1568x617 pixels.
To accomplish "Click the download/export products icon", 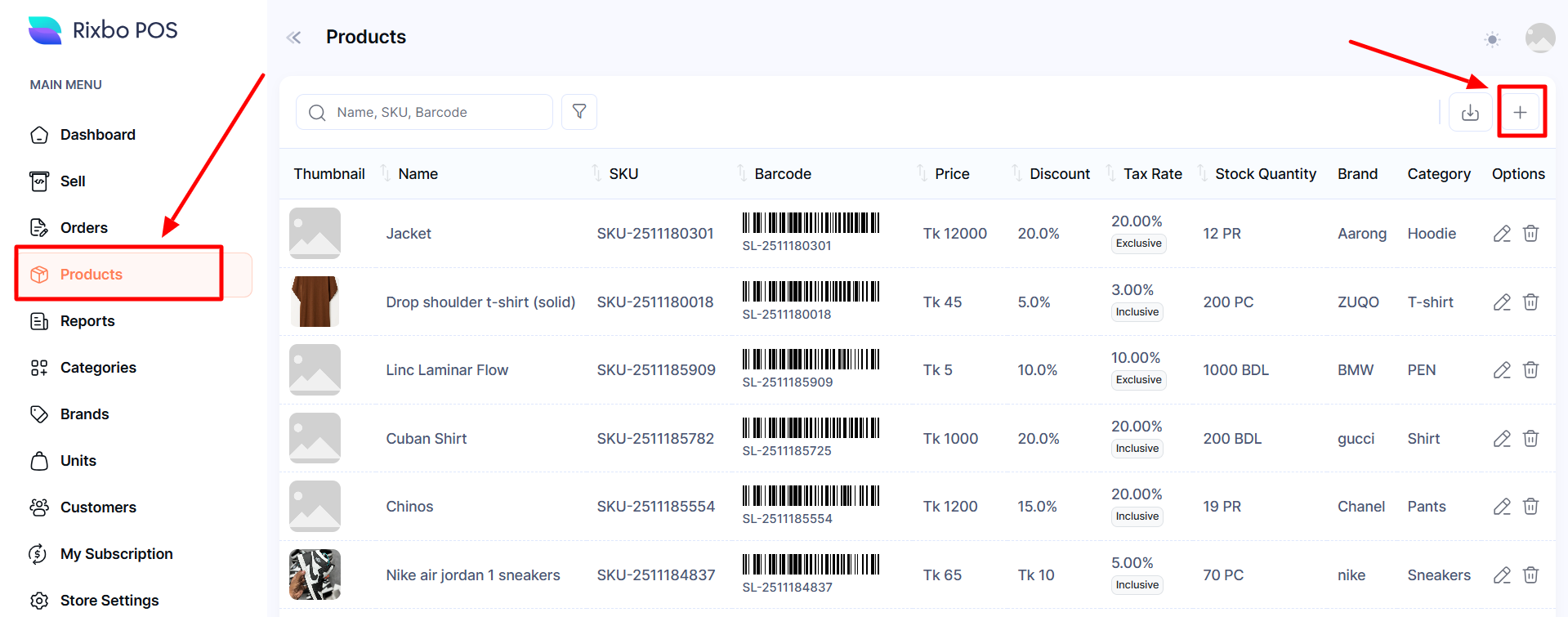I will pyautogui.click(x=1470, y=113).
